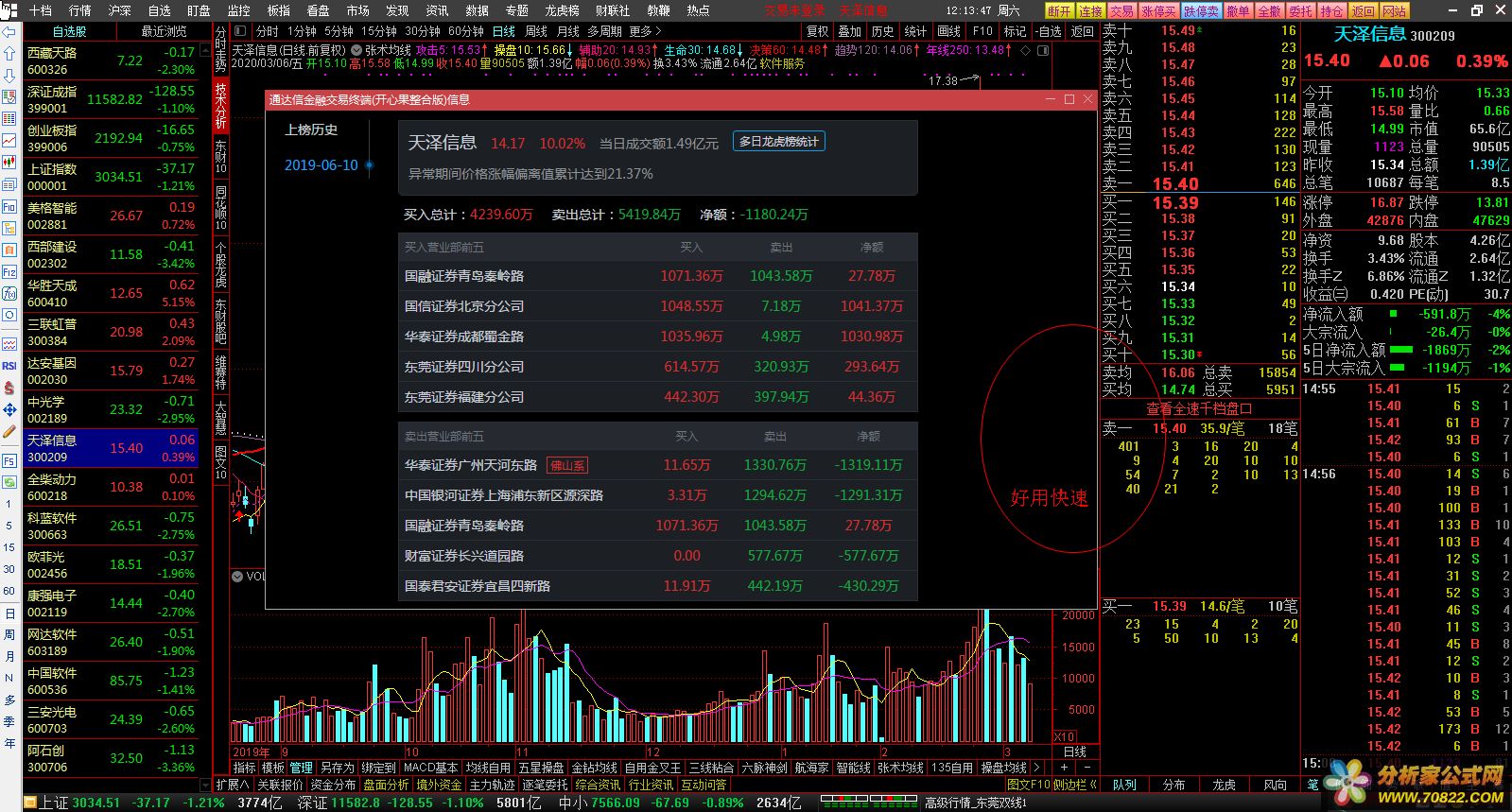This screenshot has width=1512, height=812.
Task: Open the 资金分布 tab at the bottom
Action: (334, 785)
